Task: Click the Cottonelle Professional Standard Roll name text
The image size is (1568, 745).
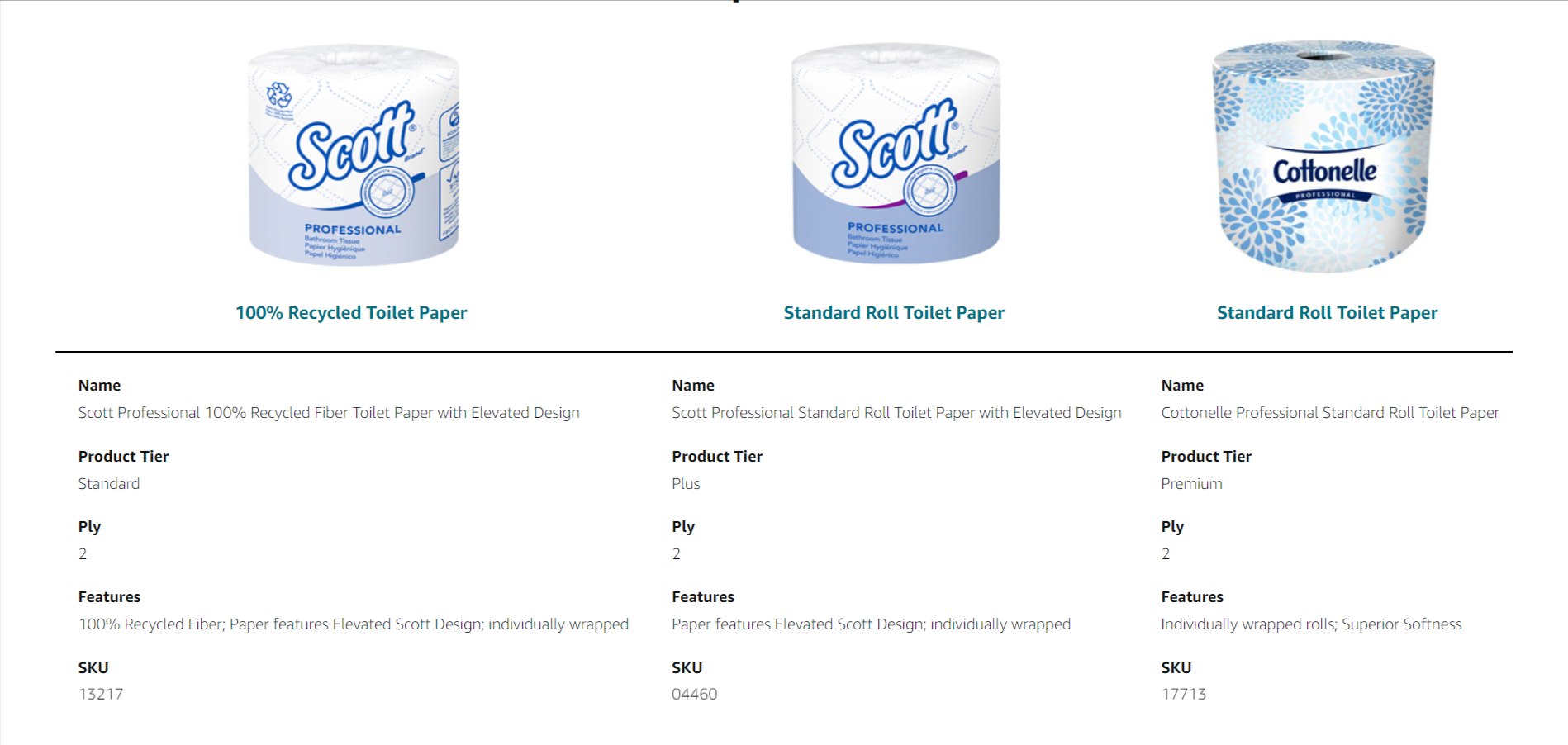Action: pyautogui.click(x=1329, y=413)
